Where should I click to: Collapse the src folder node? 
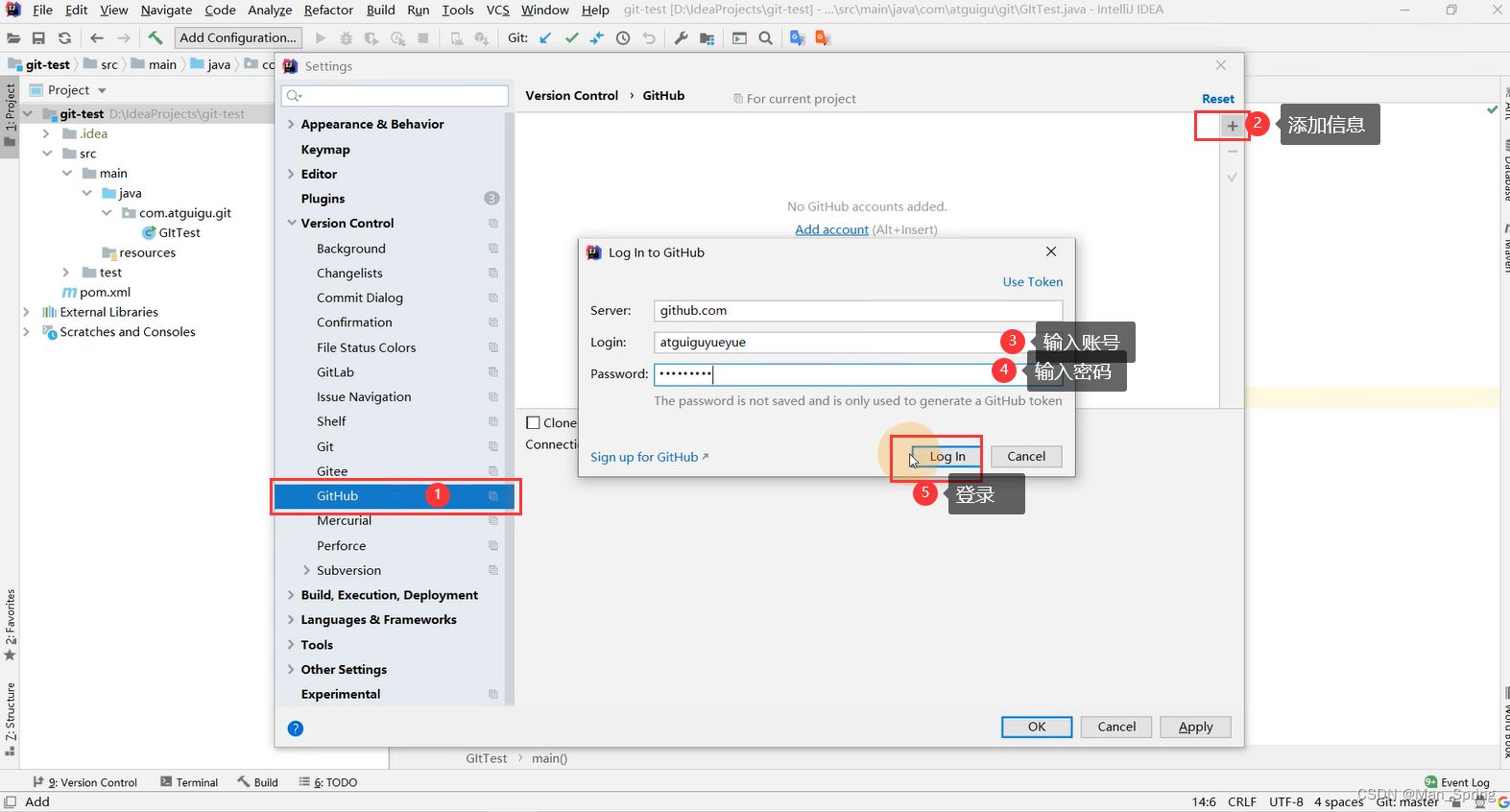pyautogui.click(x=46, y=154)
